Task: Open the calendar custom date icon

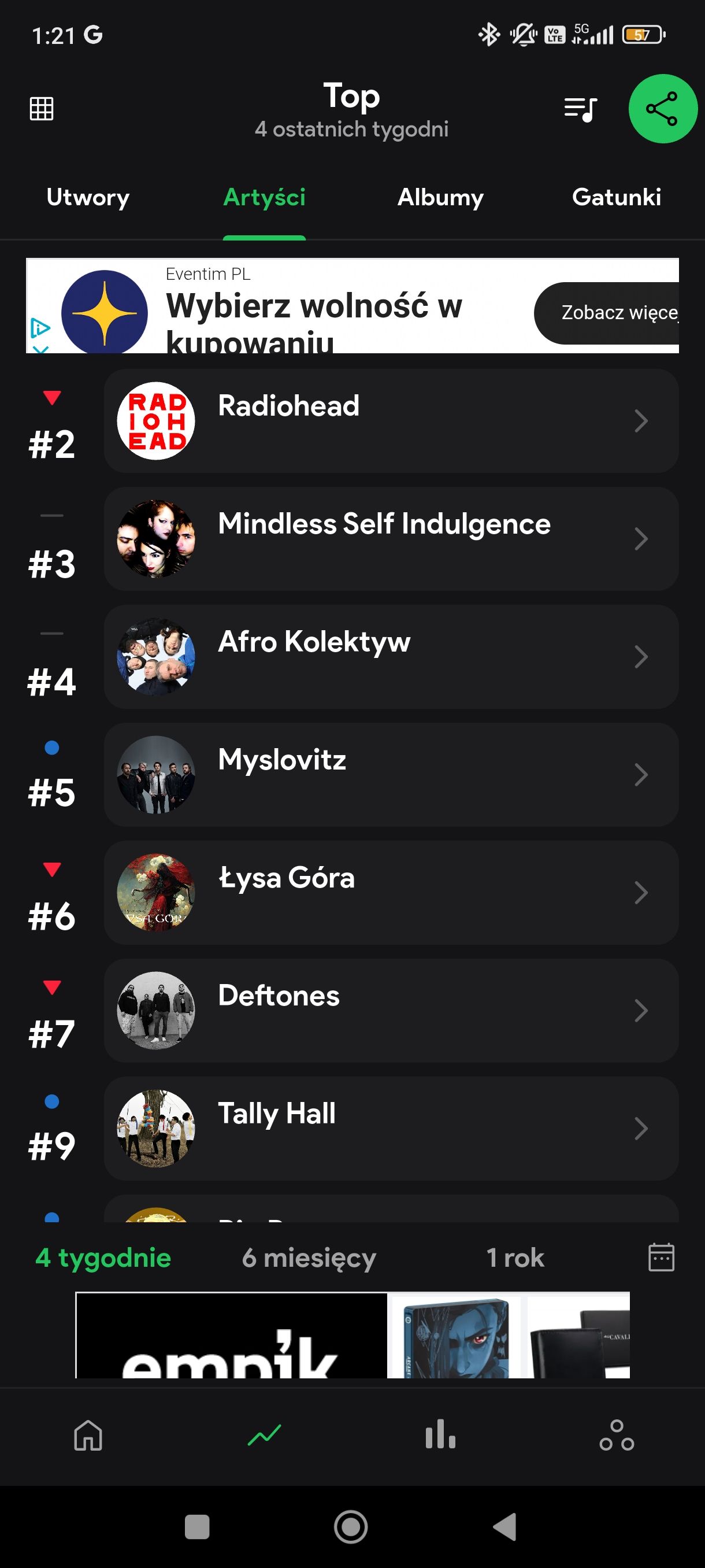Action: tap(661, 1257)
